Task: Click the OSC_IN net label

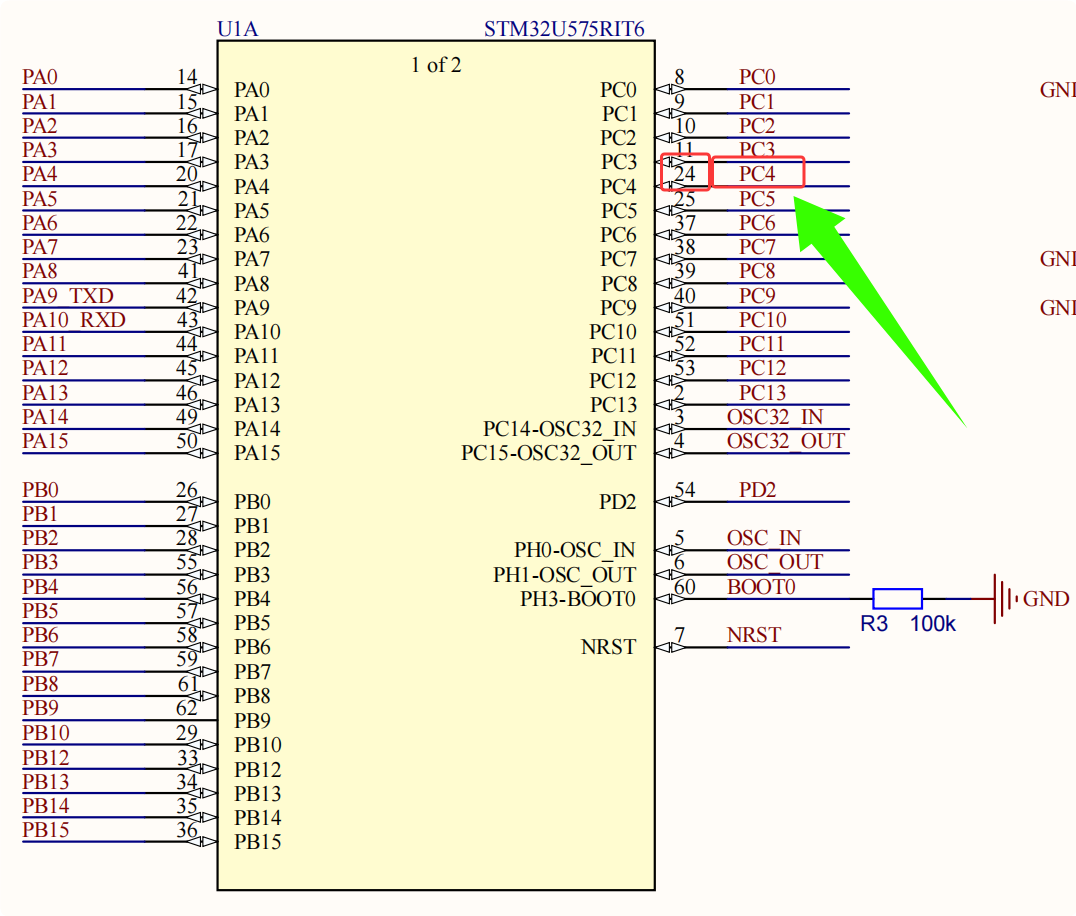Action: point(764,537)
